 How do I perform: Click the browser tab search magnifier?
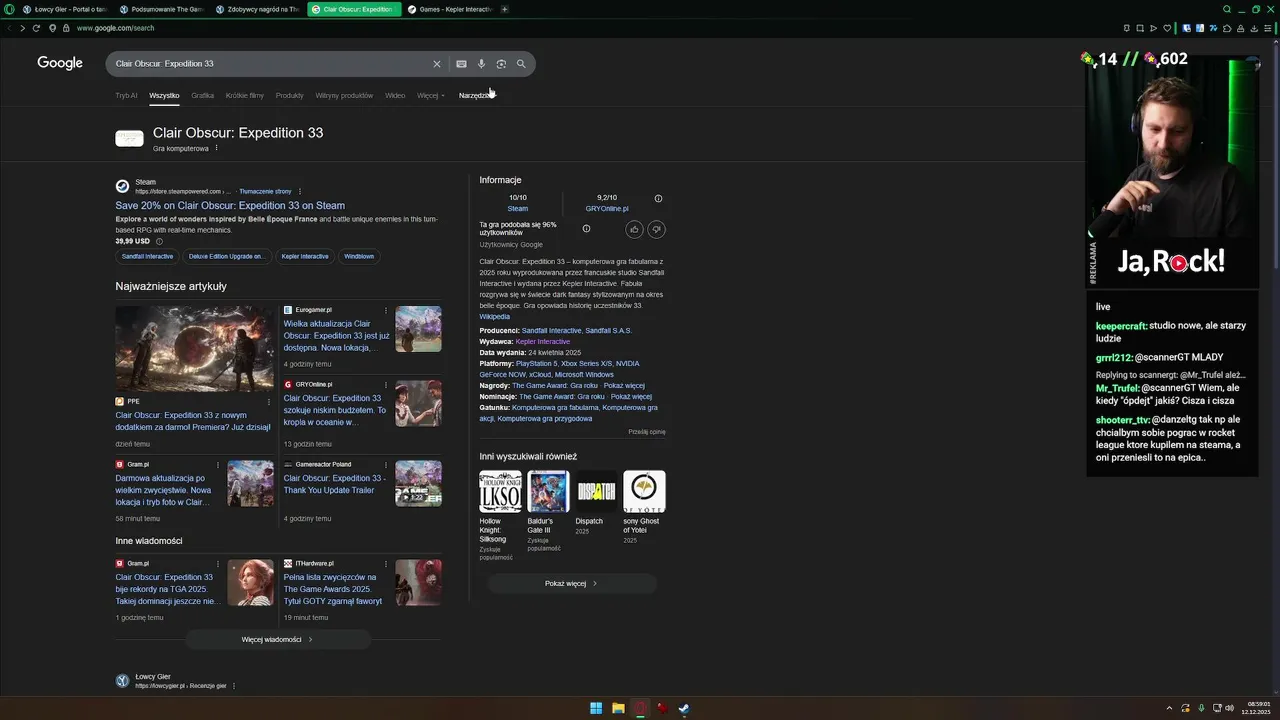coord(1227,9)
